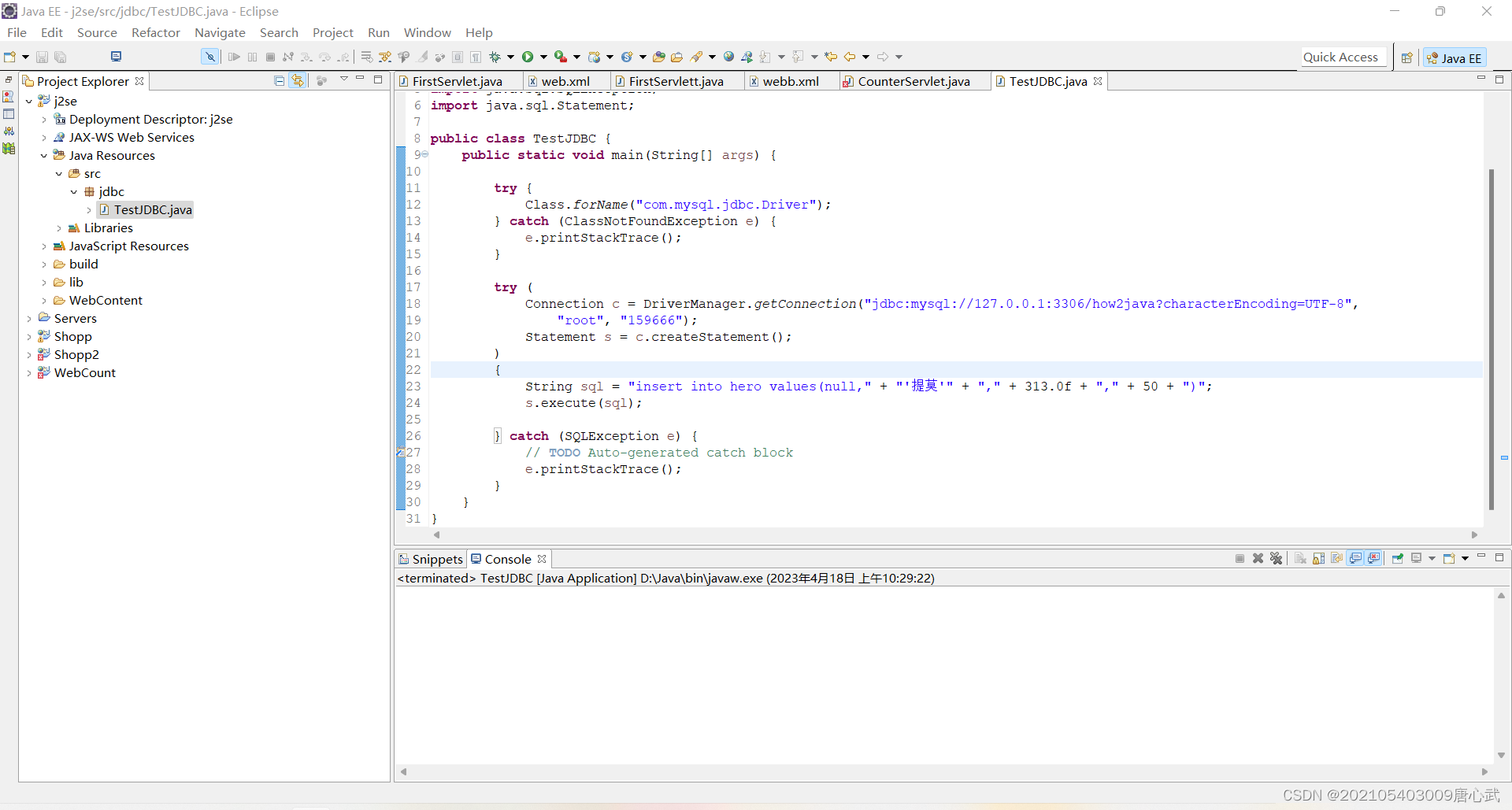Viewport: 1512px width, 810px height.
Task: Open the Window menu
Action: coord(427,32)
